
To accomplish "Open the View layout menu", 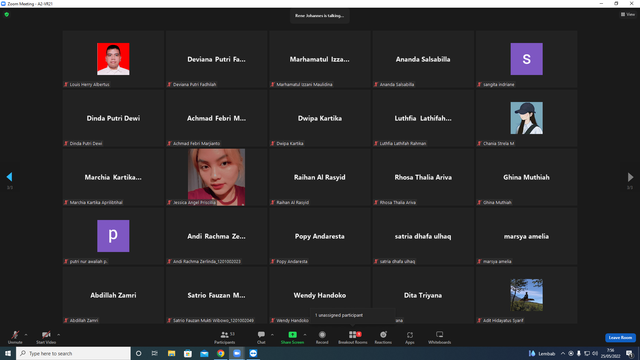I will (x=628, y=14).
